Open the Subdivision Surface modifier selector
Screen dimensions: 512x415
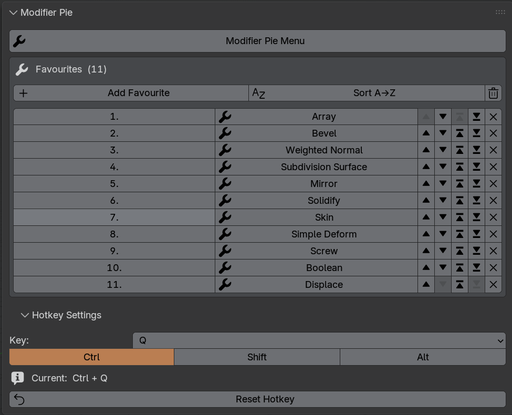click(316, 167)
